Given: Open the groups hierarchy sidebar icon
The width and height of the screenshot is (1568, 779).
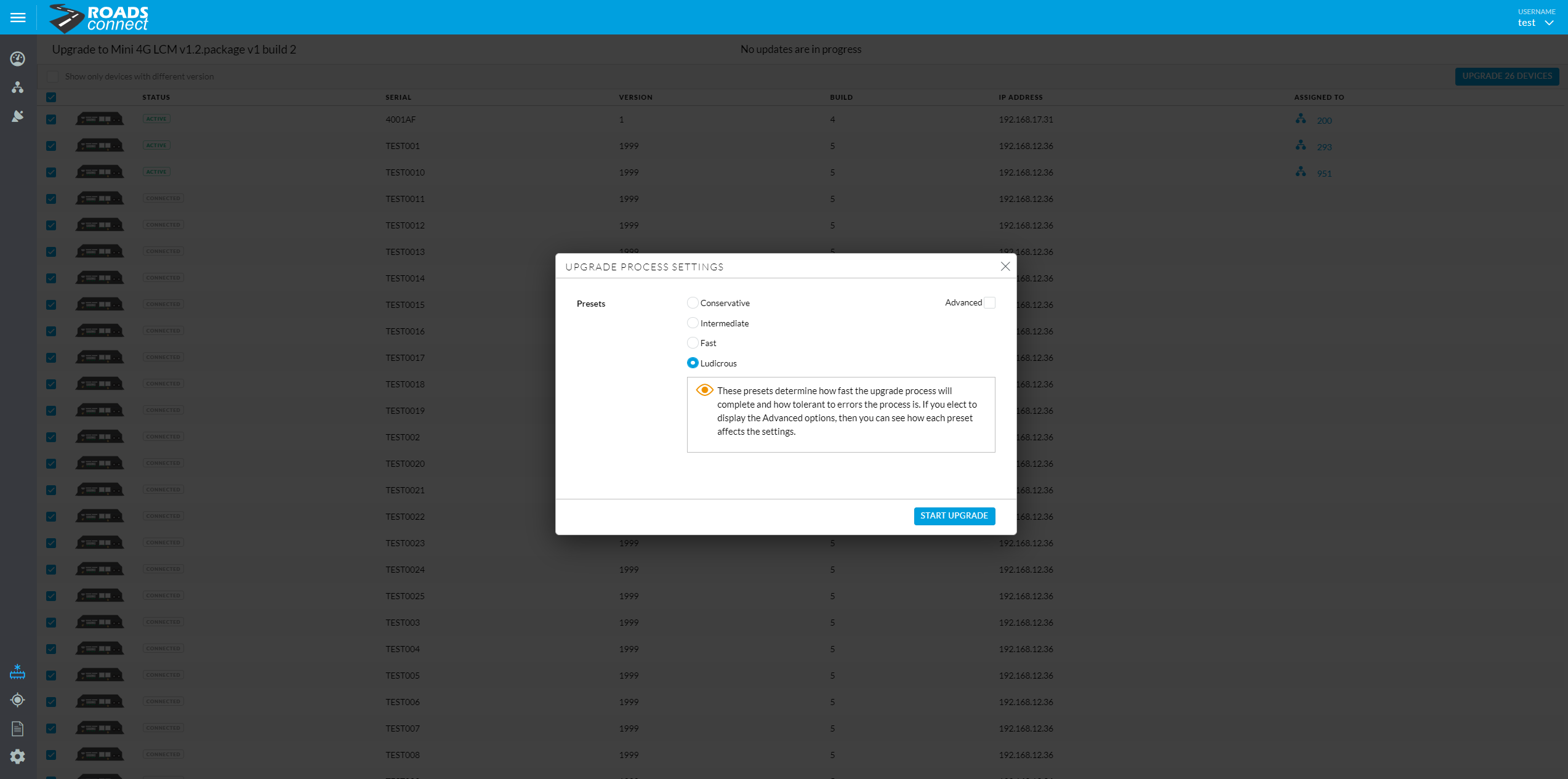Looking at the screenshot, I should tap(18, 87).
